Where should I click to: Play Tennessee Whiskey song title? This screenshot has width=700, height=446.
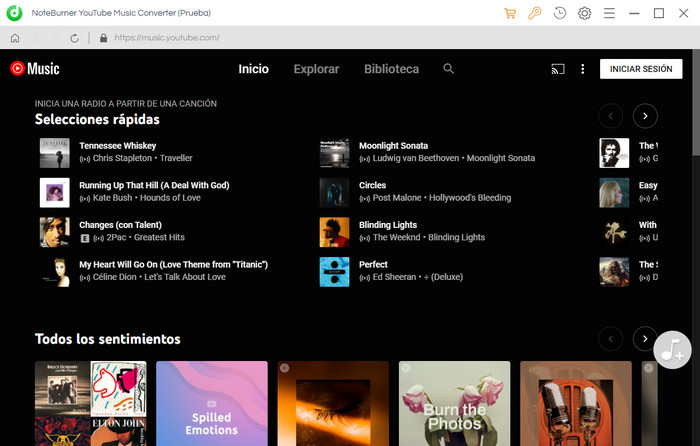[x=118, y=146]
